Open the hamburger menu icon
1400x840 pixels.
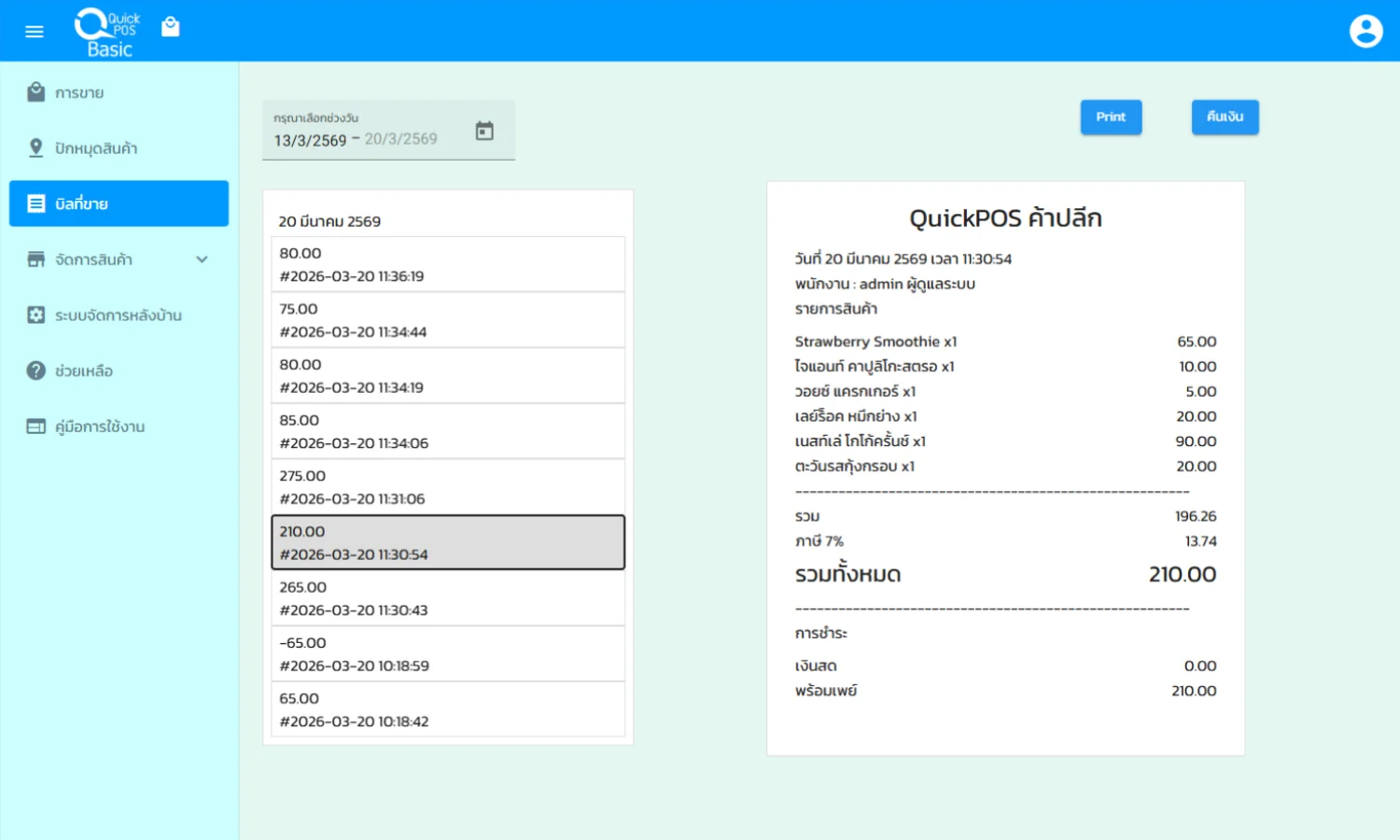tap(35, 31)
